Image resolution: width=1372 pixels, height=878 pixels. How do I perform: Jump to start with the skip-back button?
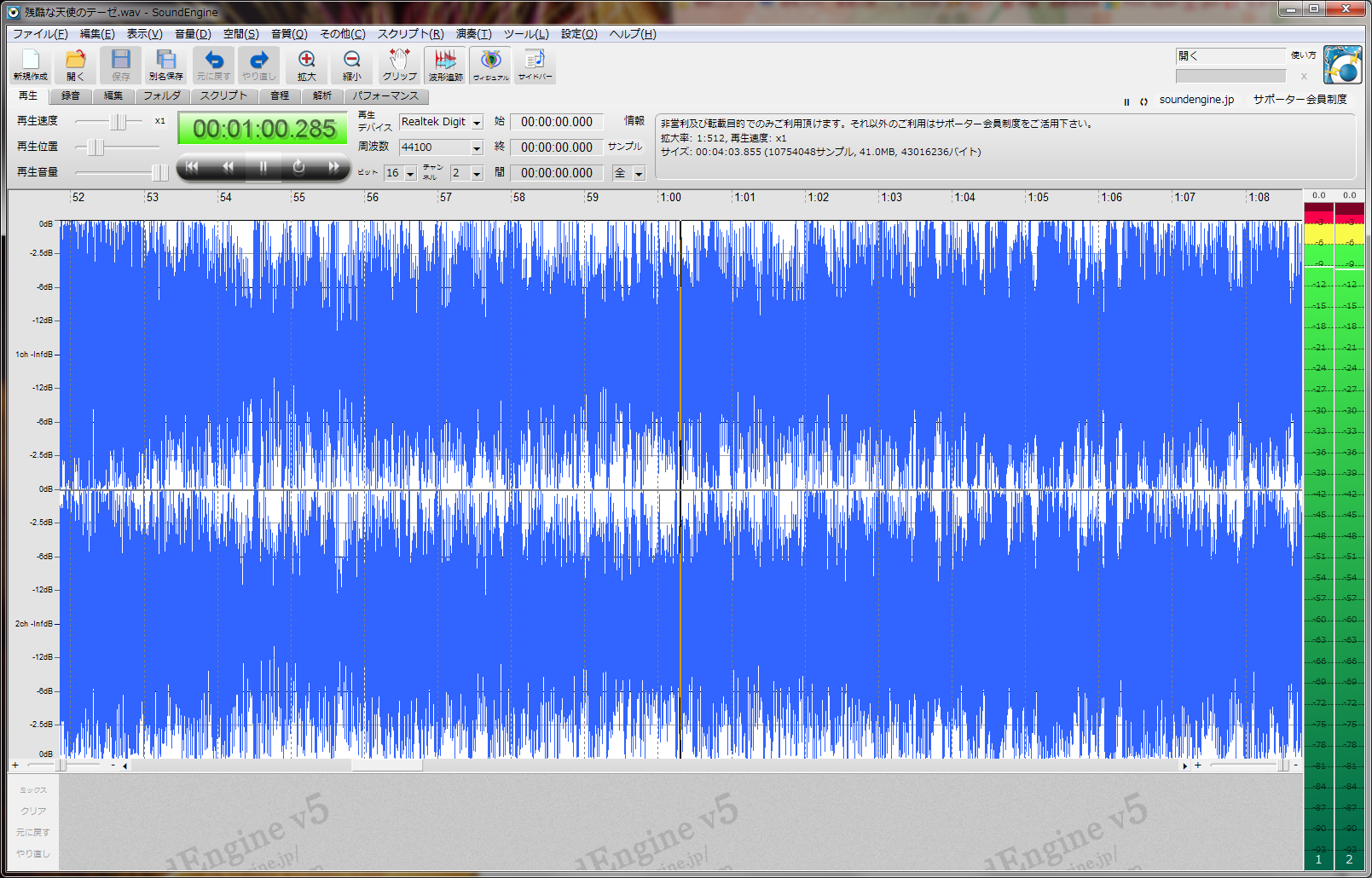coord(192,167)
